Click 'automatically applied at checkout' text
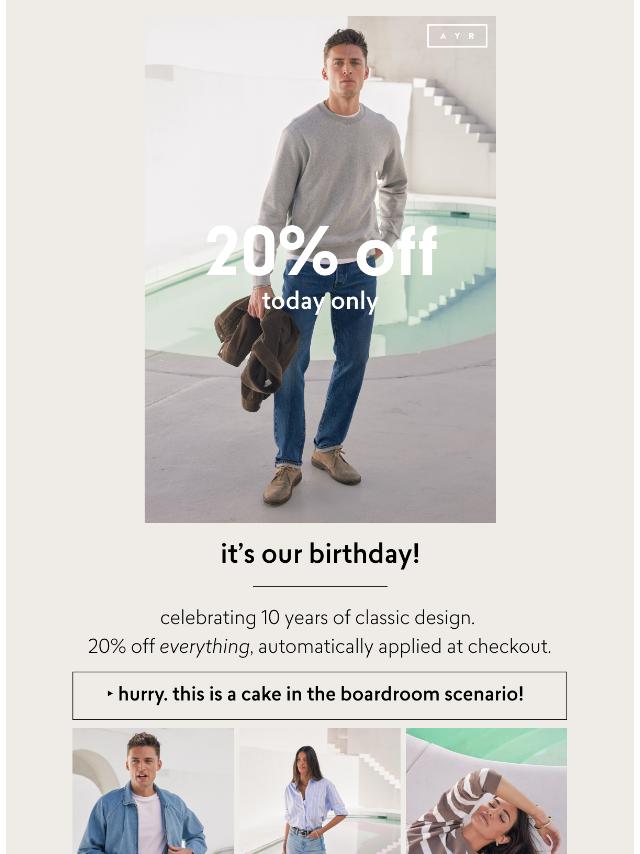This screenshot has height=854, width=640. click(x=405, y=646)
